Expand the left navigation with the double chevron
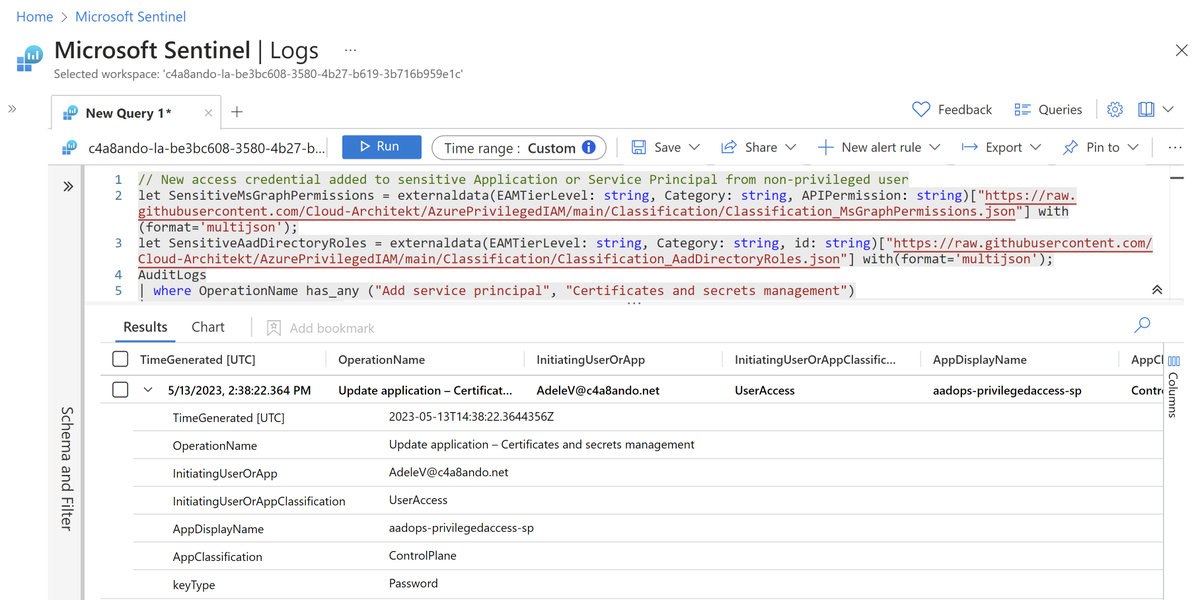The image size is (1200, 600). coord(12,109)
